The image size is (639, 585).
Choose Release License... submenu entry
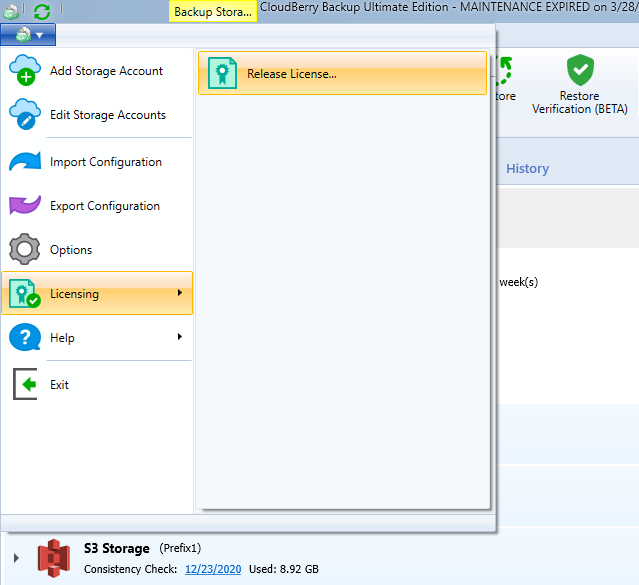tap(342, 73)
